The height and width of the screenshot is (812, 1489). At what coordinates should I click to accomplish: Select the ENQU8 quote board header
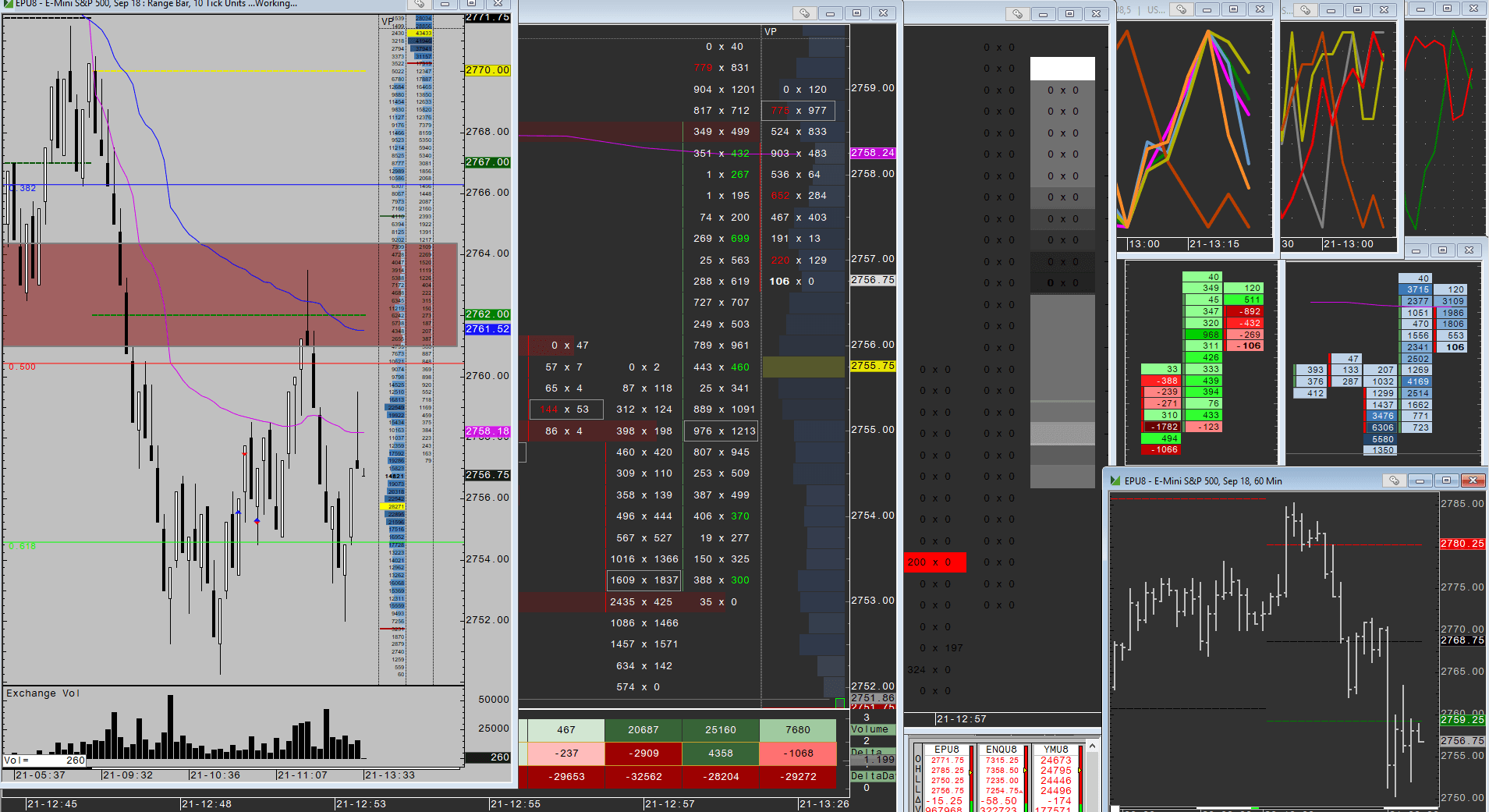[x=1001, y=749]
